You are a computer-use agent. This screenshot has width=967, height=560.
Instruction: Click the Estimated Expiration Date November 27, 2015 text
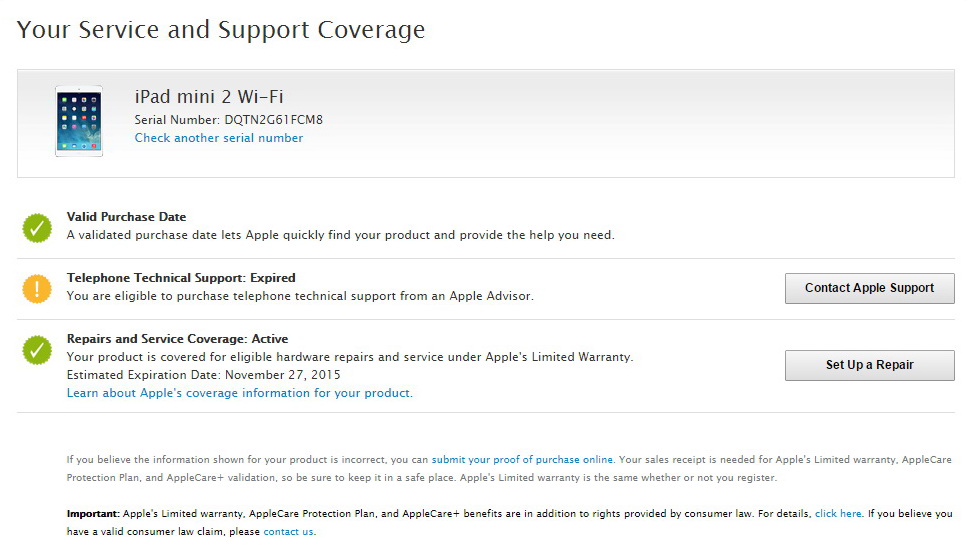pos(203,375)
